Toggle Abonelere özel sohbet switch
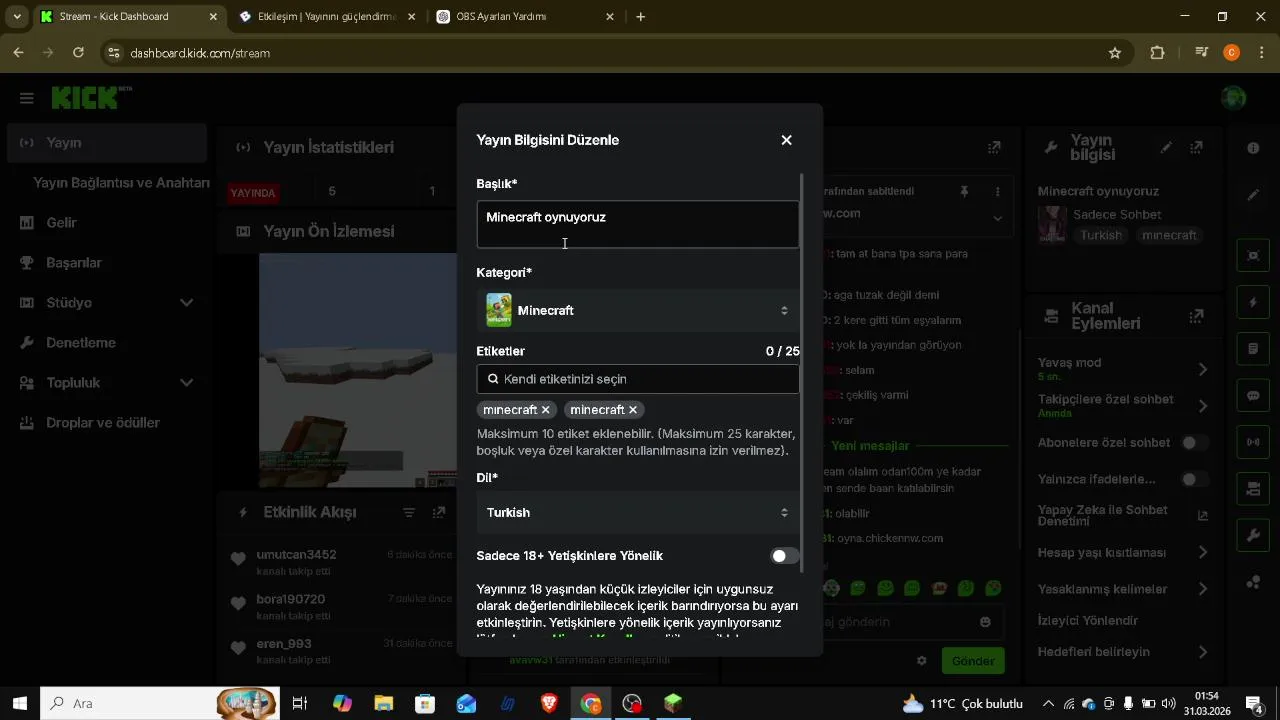The image size is (1280, 720). (1194, 443)
